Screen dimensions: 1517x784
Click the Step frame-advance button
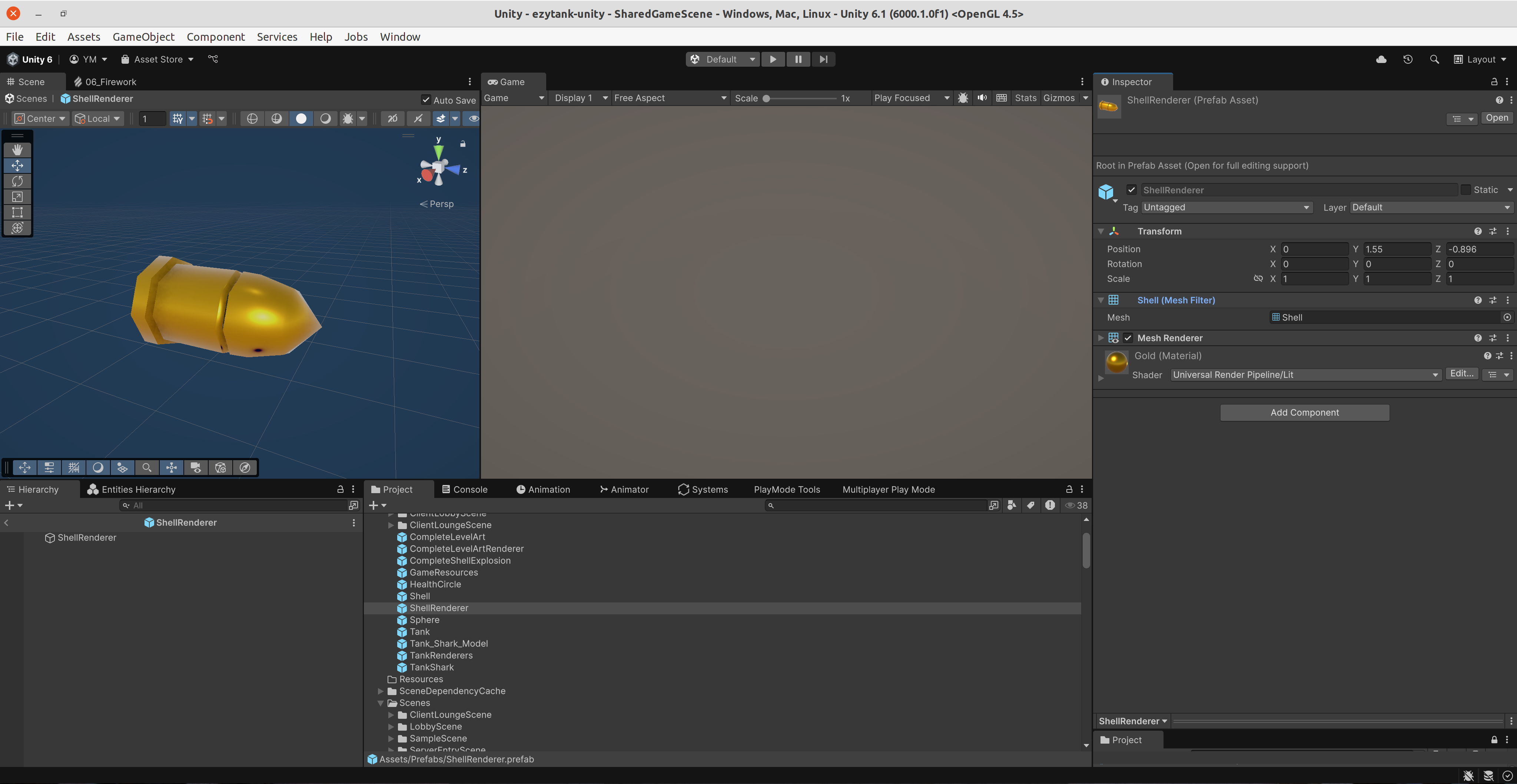tap(823, 59)
